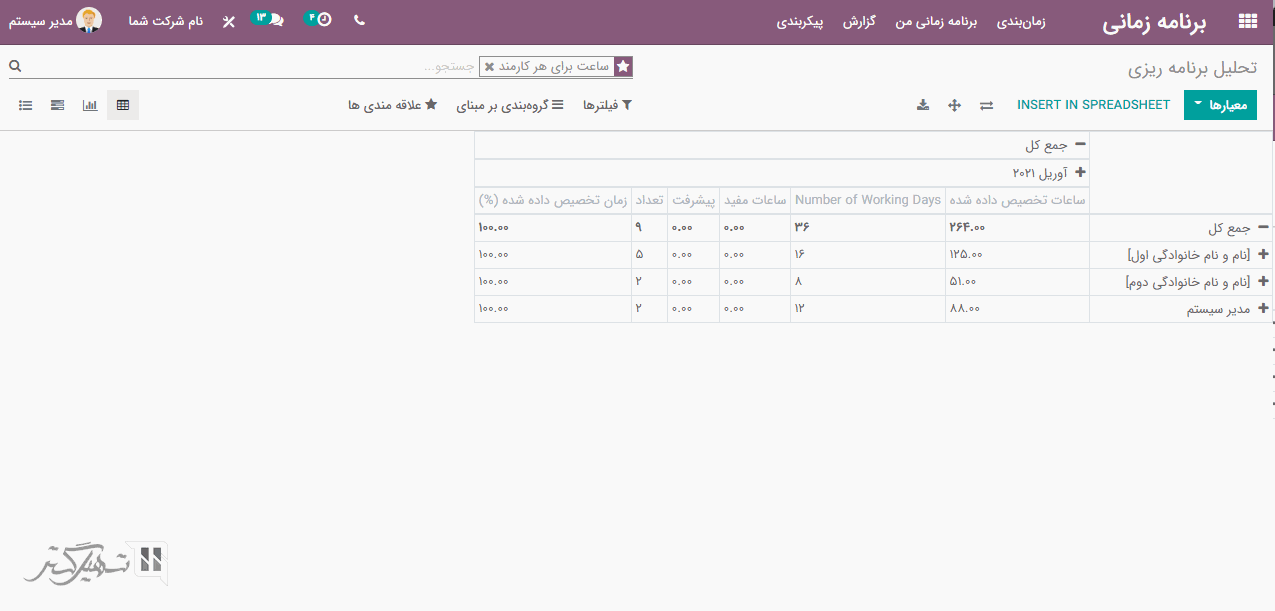Click the expand all arrows icon
Image resolution: width=1275 pixels, height=611 pixels.
click(x=954, y=105)
